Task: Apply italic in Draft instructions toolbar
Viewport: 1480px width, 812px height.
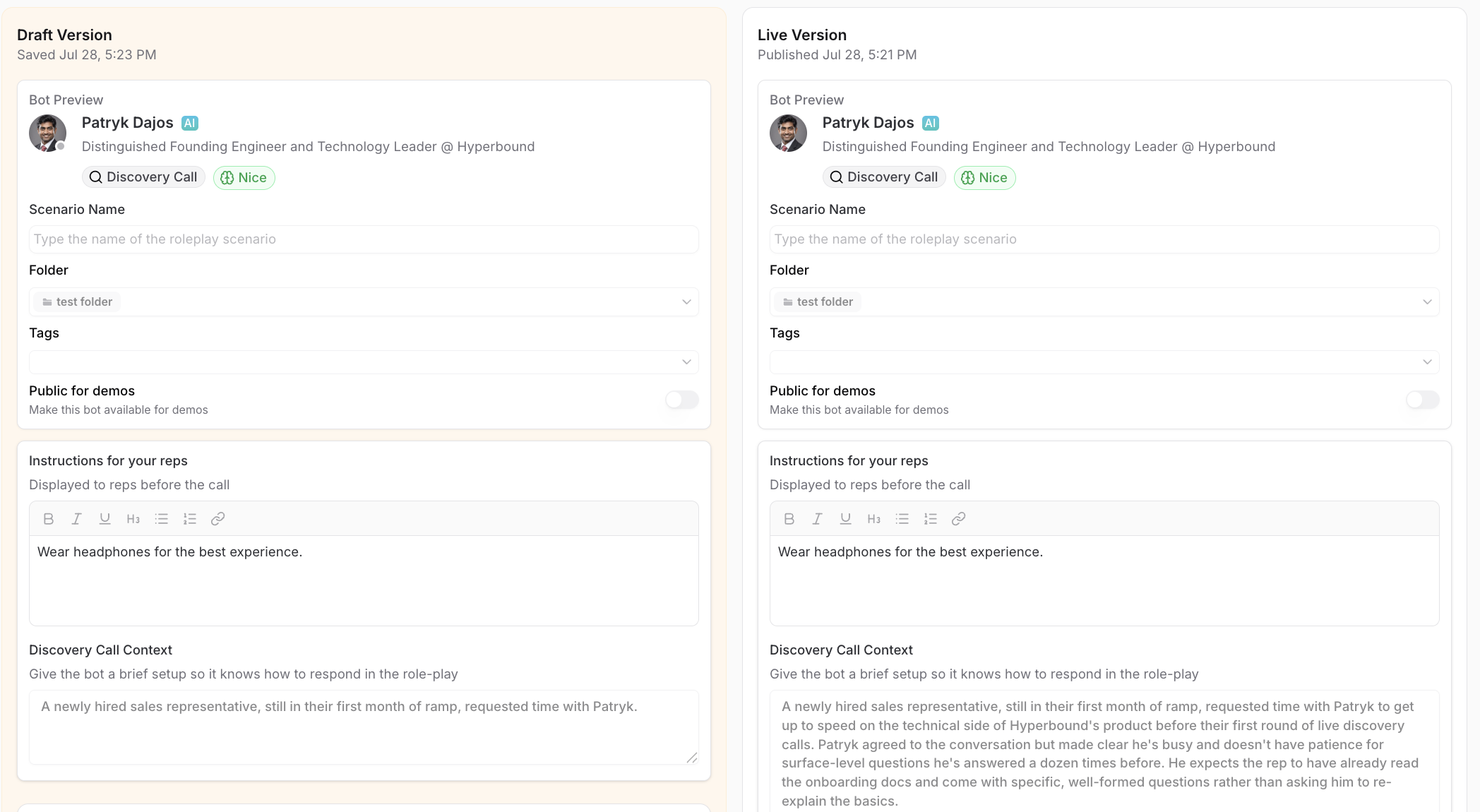Action: coord(77,519)
